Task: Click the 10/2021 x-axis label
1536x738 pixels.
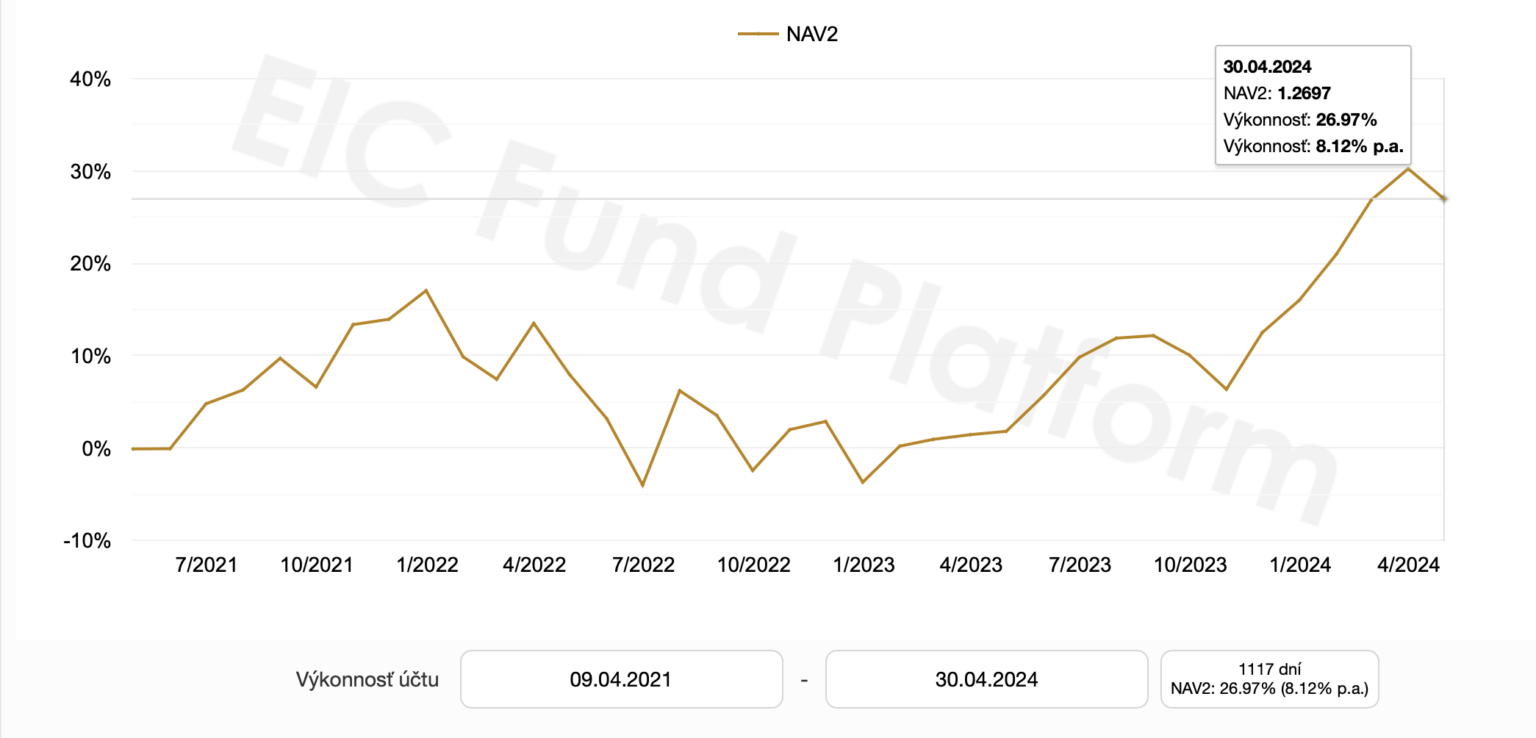Action: pyautogui.click(x=316, y=565)
